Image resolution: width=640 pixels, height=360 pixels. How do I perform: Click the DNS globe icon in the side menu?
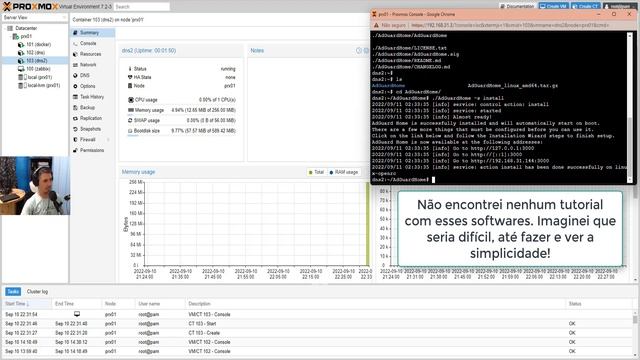[x=75, y=76]
